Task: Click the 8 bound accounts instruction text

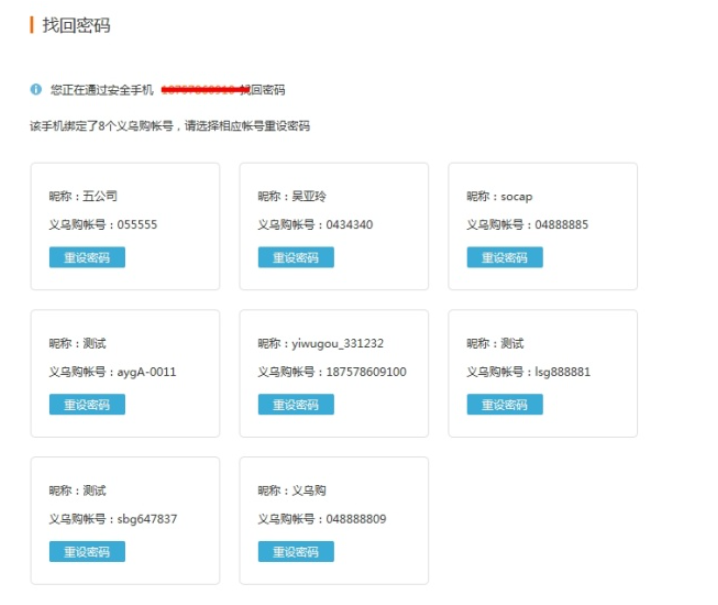Action: pyautogui.click(x=170, y=127)
